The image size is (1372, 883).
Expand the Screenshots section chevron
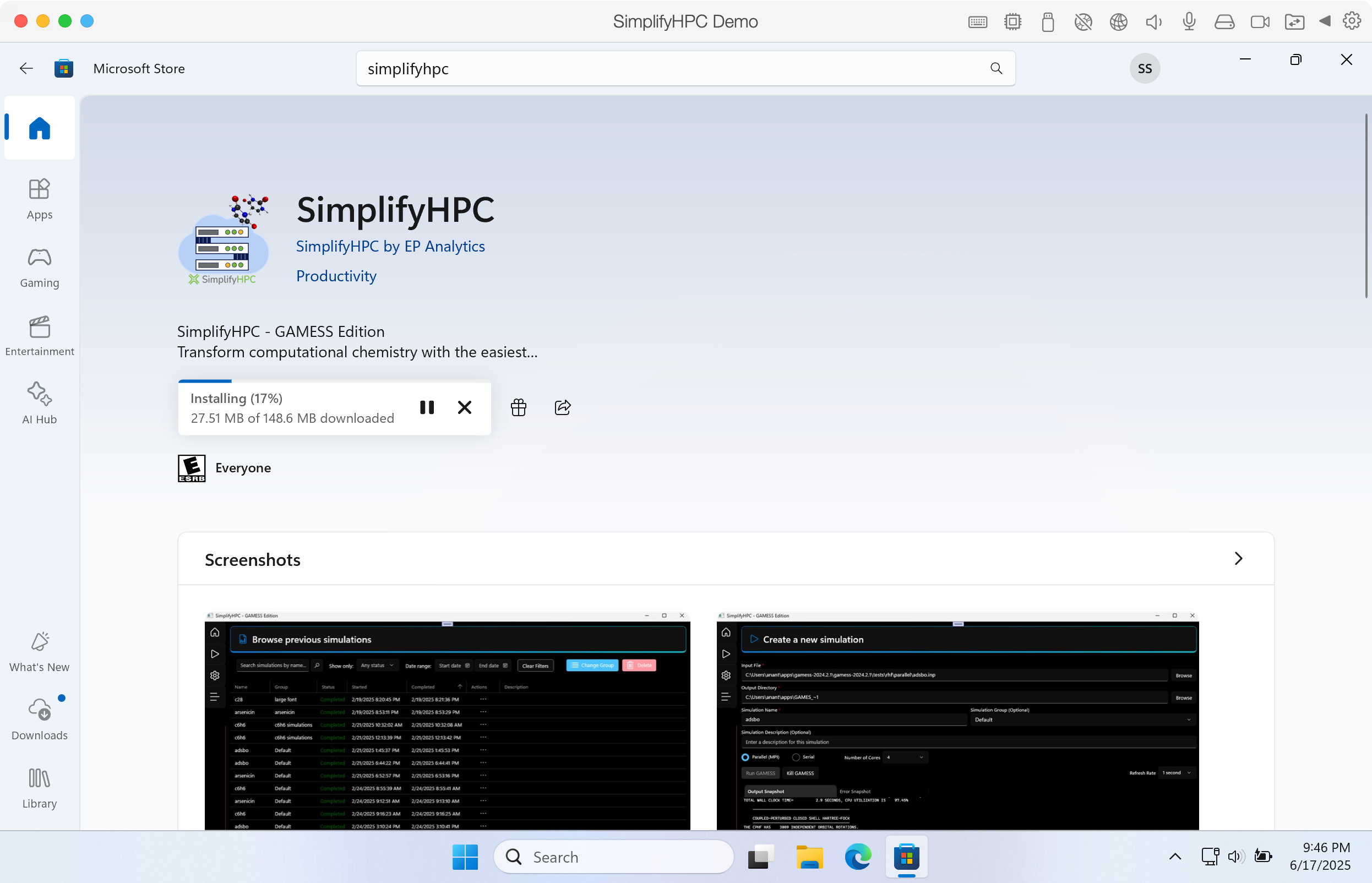coord(1238,558)
